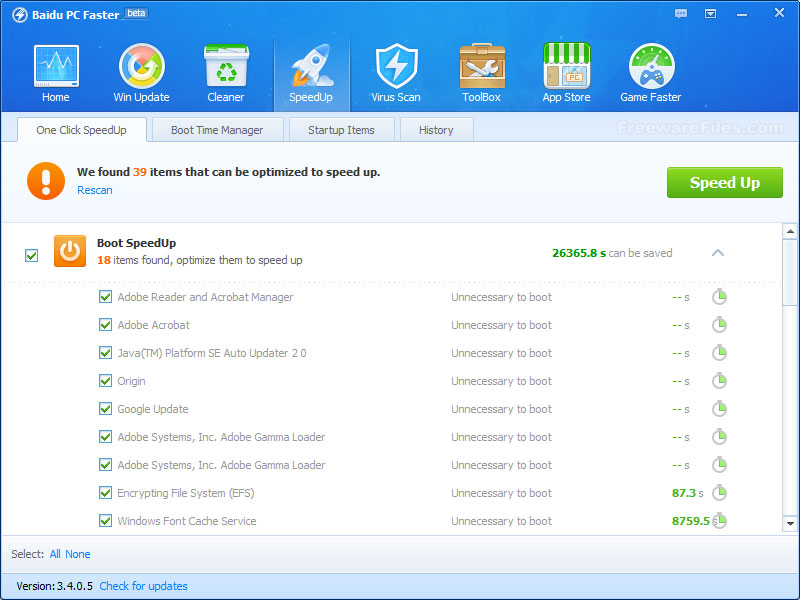The width and height of the screenshot is (800, 600).
Task: Click the Baidu PC Faster logo icon
Action: click(19, 15)
